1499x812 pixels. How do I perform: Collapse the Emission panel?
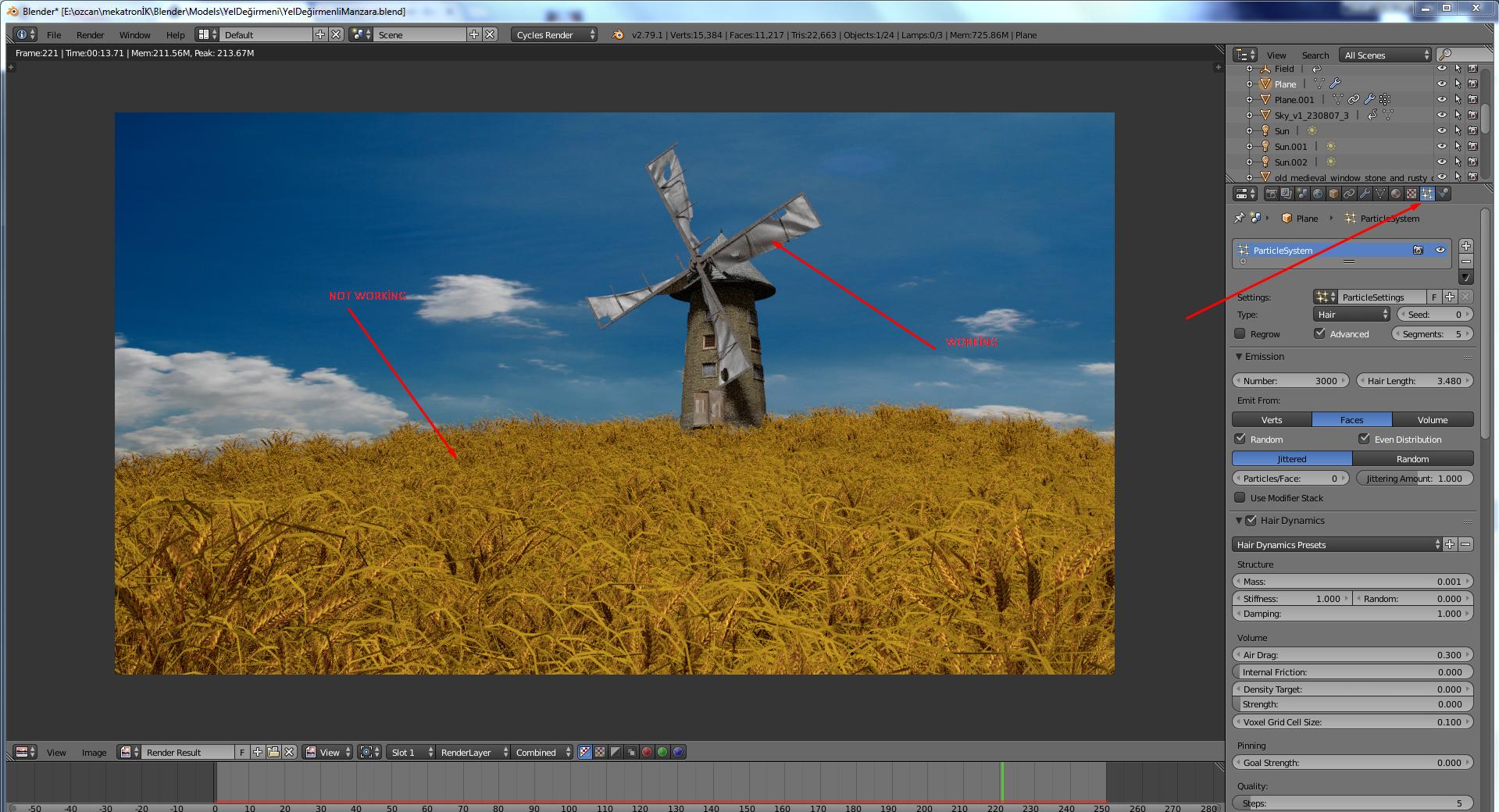click(x=1239, y=356)
